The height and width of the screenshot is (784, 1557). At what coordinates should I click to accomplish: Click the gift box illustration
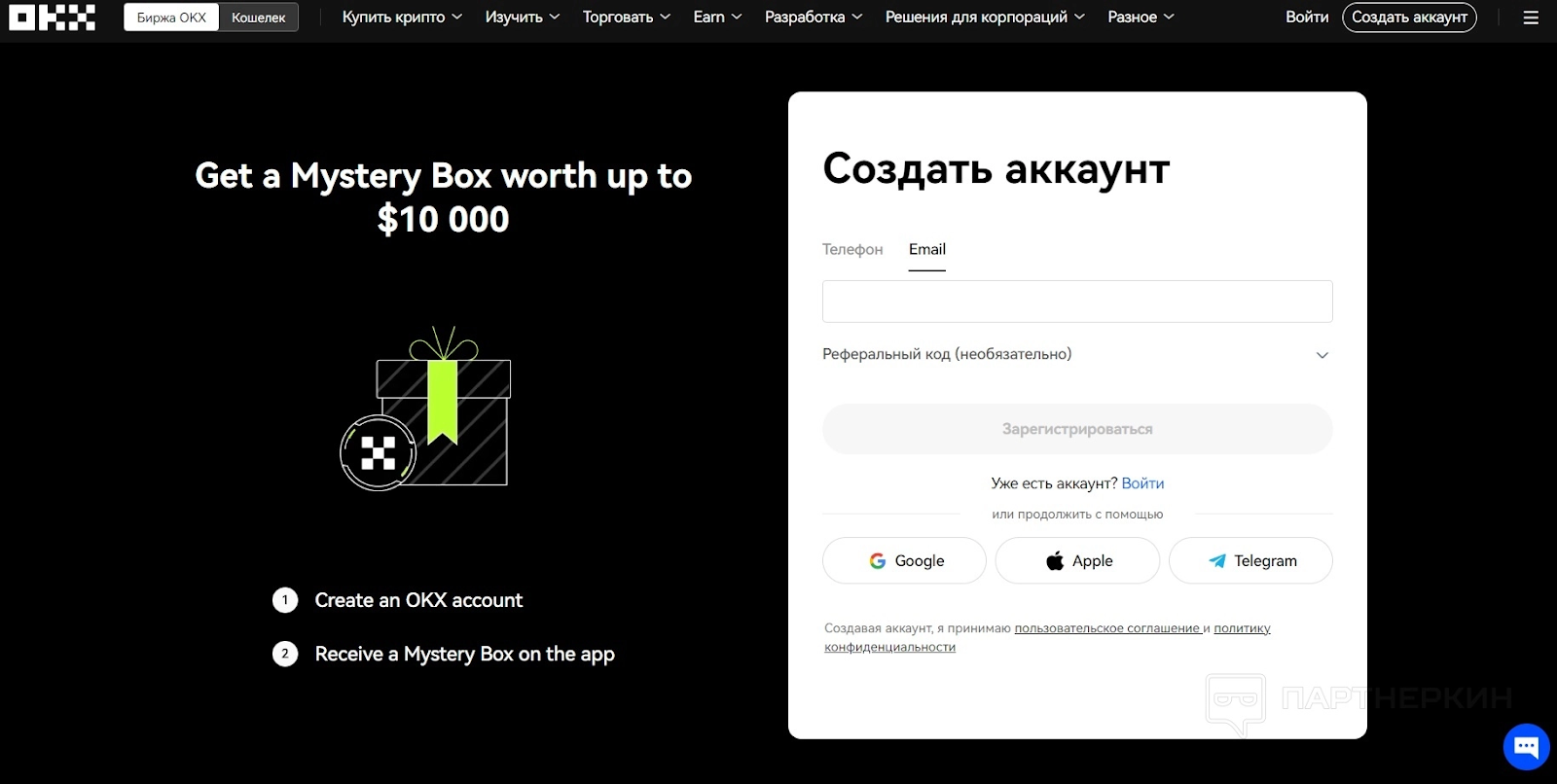(x=425, y=409)
